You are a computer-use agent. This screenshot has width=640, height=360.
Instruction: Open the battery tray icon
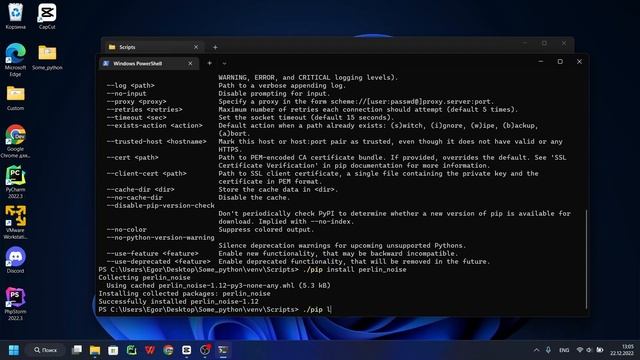tap(600, 350)
